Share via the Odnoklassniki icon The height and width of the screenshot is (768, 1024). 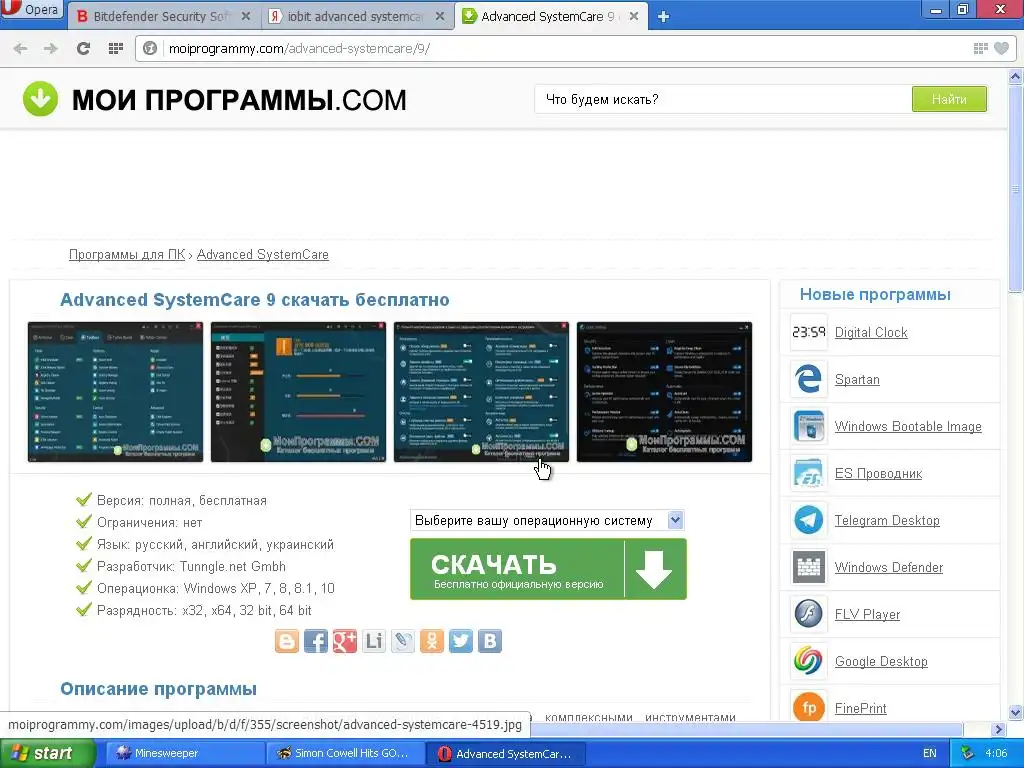coord(432,641)
